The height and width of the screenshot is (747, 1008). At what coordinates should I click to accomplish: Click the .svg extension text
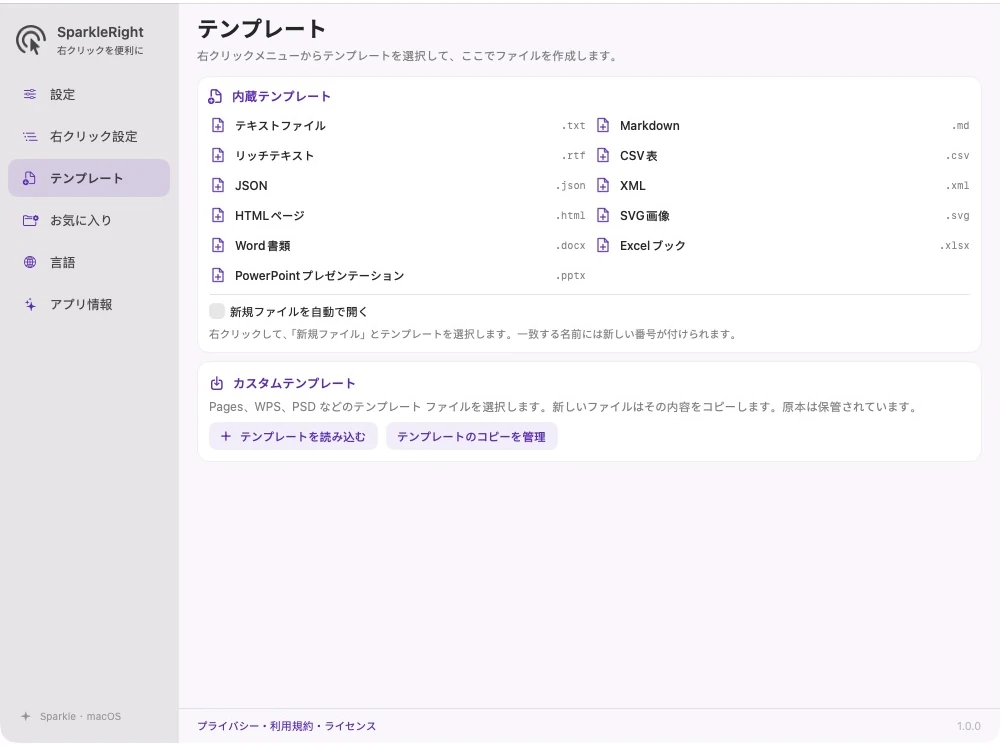(x=957, y=216)
